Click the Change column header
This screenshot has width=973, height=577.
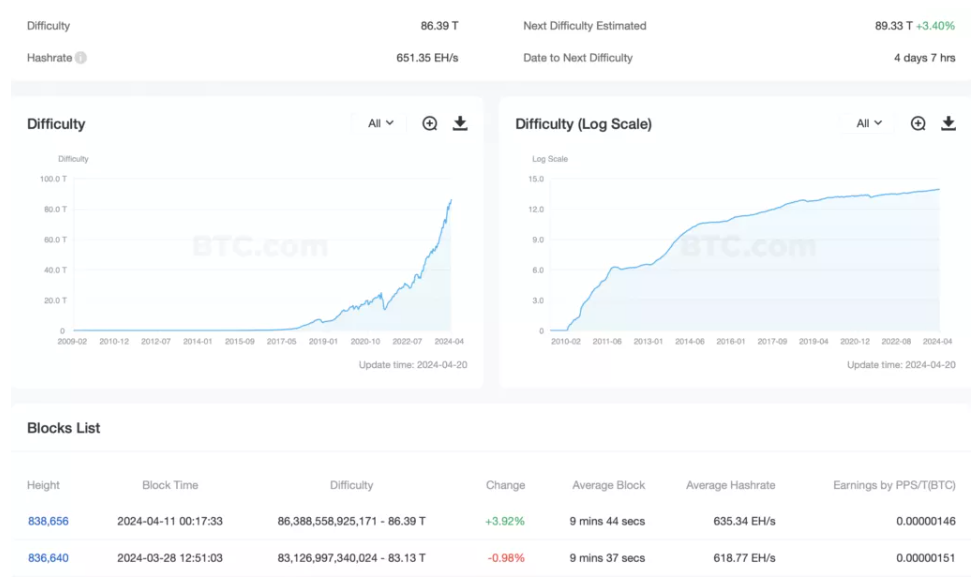click(x=505, y=485)
